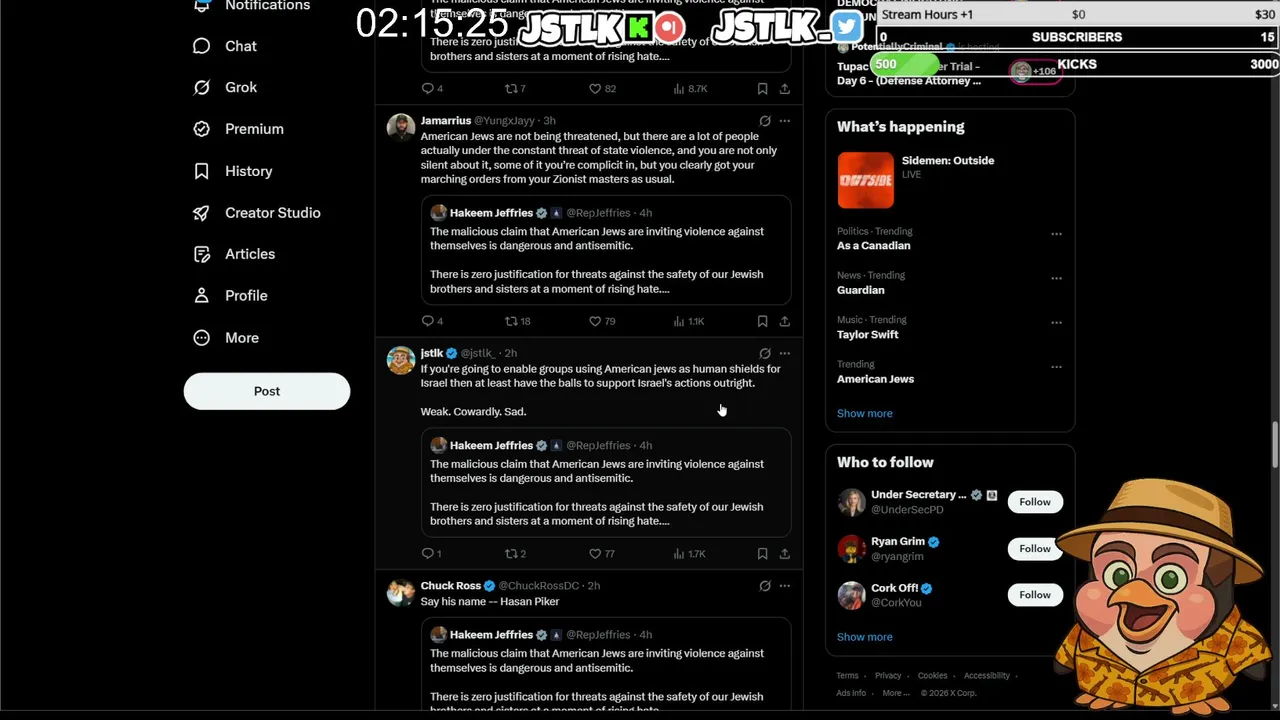This screenshot has width=1280, height=720.
Task: View analytics showing 1.1K views
Action: coord(689,321)
